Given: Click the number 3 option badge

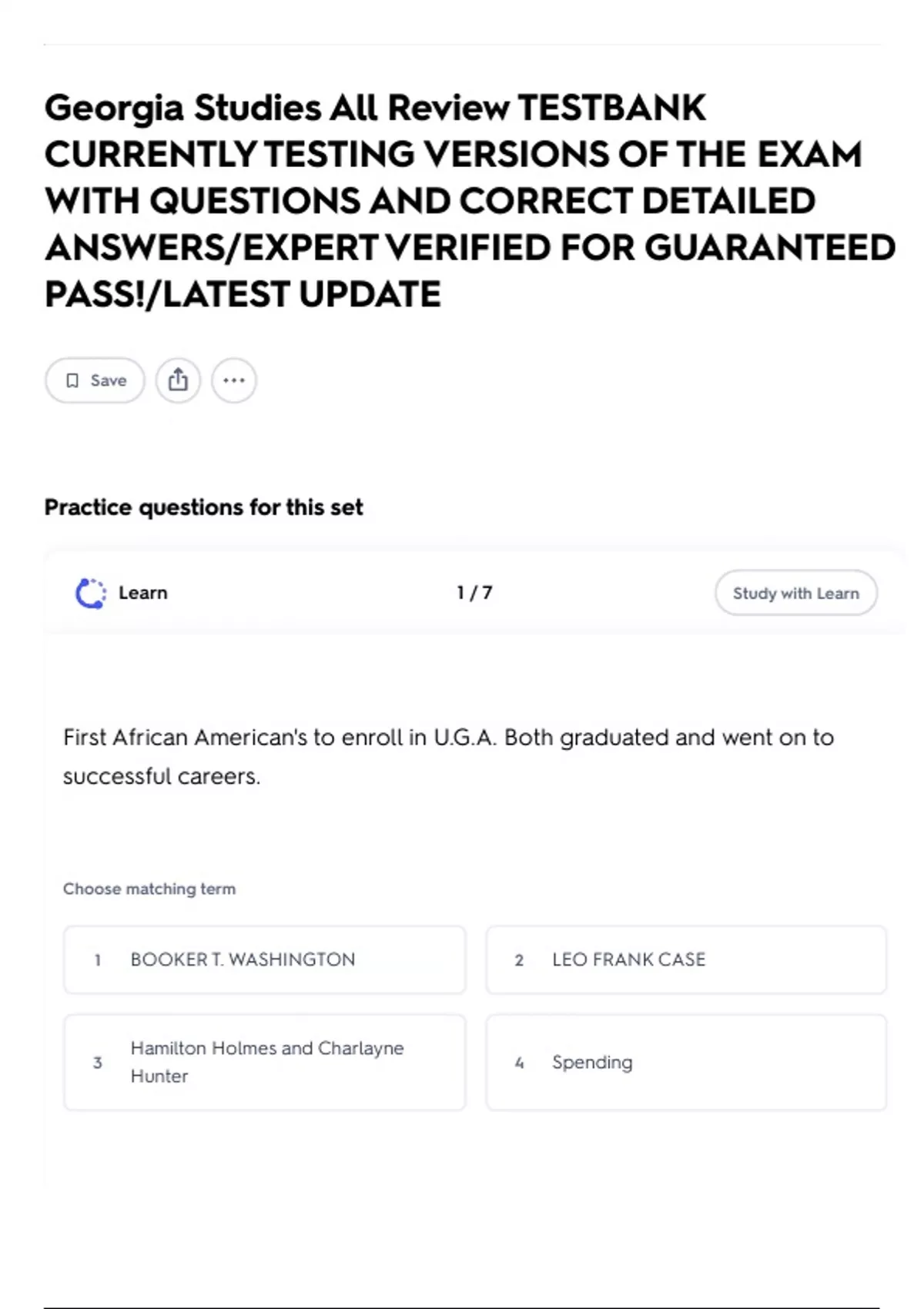Looking at the screenshot, I should (x=98, y=1063).
